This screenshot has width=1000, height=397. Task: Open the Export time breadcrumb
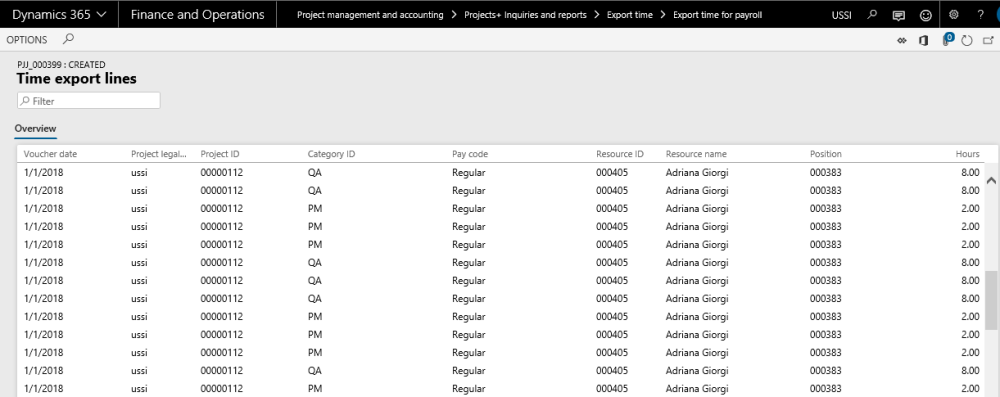click(629, 15)
